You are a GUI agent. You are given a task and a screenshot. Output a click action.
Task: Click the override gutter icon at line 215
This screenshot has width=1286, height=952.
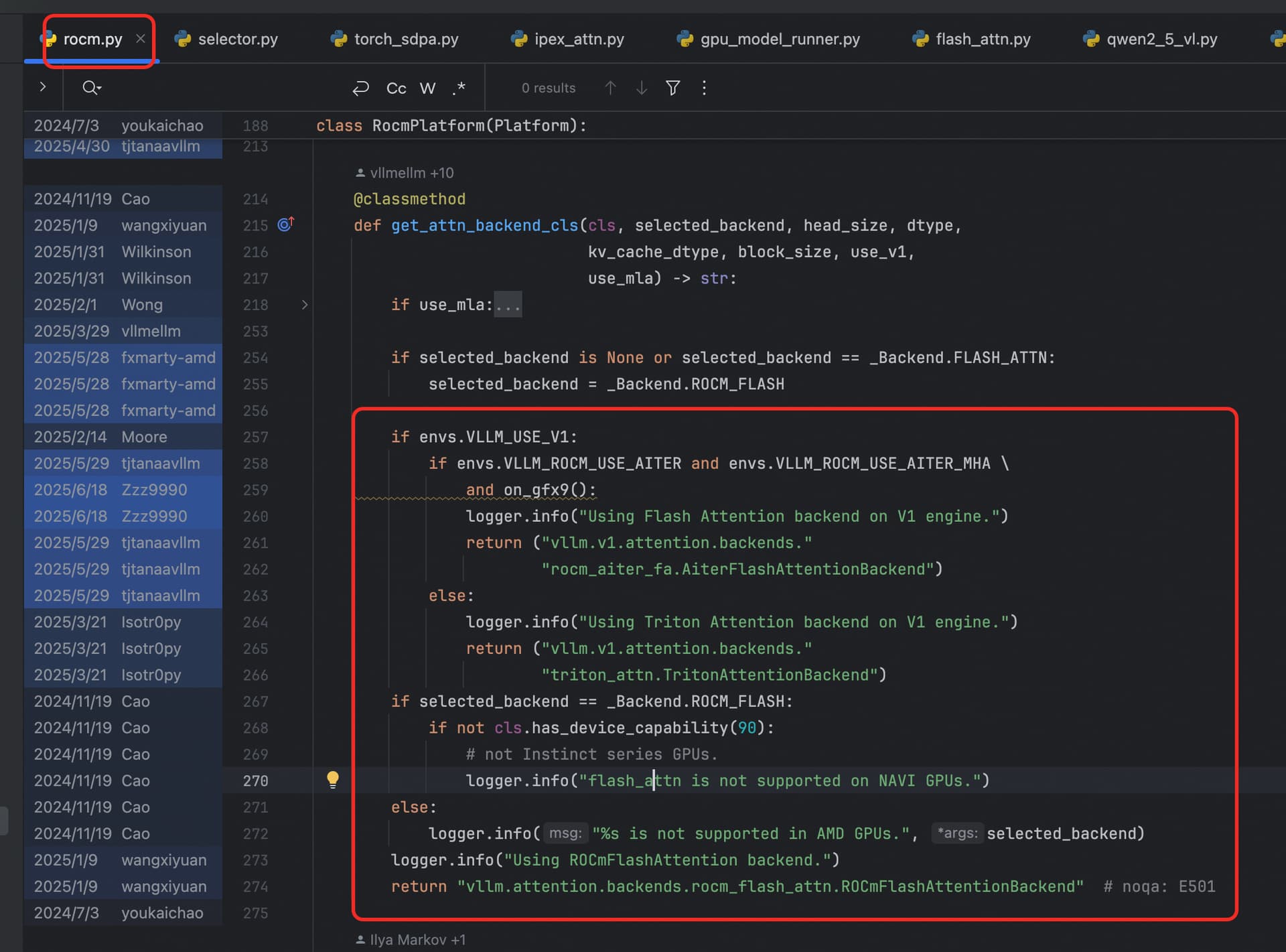coord(286,224)
